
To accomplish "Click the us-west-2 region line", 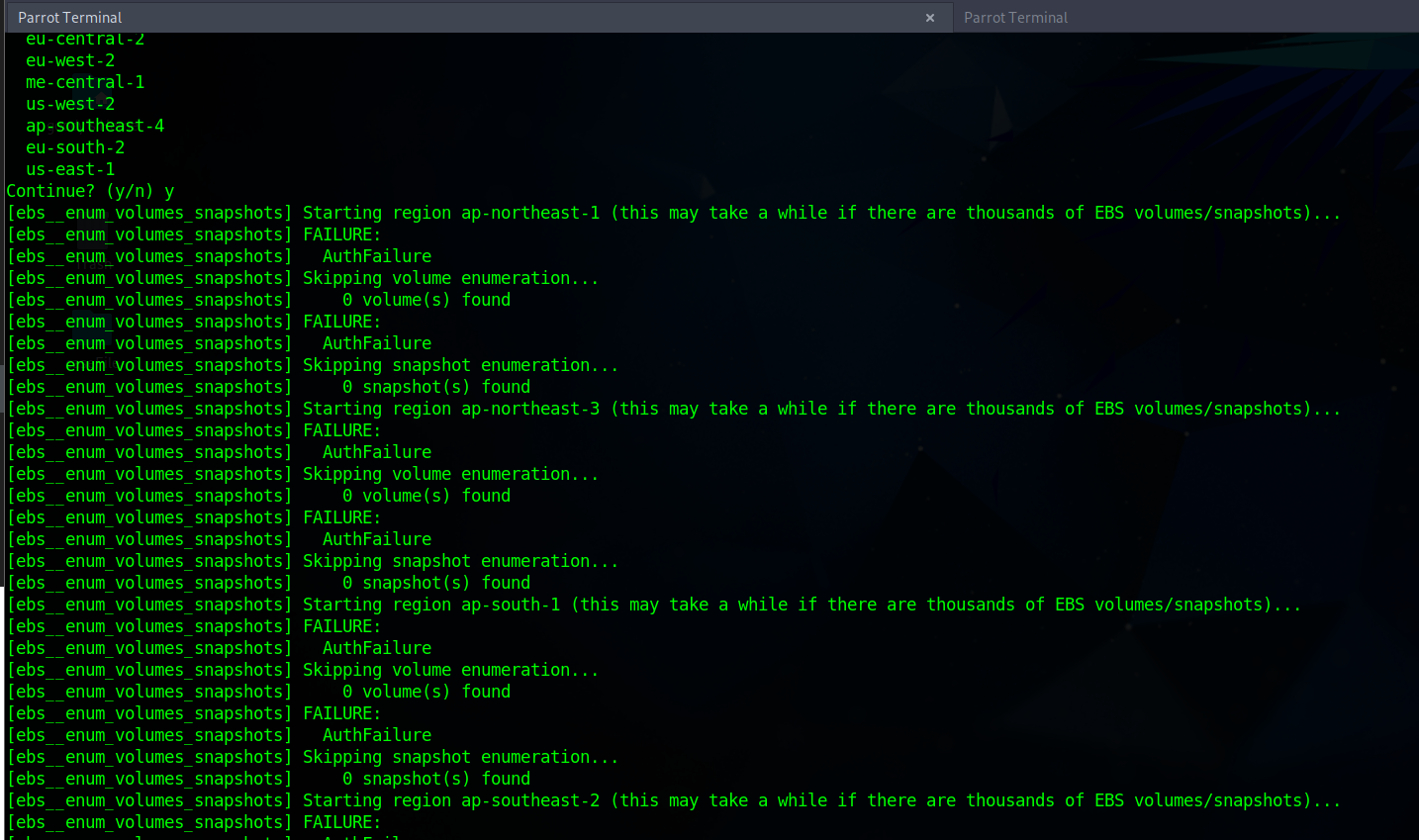I will pyautogui.click(x=70, y=103).
